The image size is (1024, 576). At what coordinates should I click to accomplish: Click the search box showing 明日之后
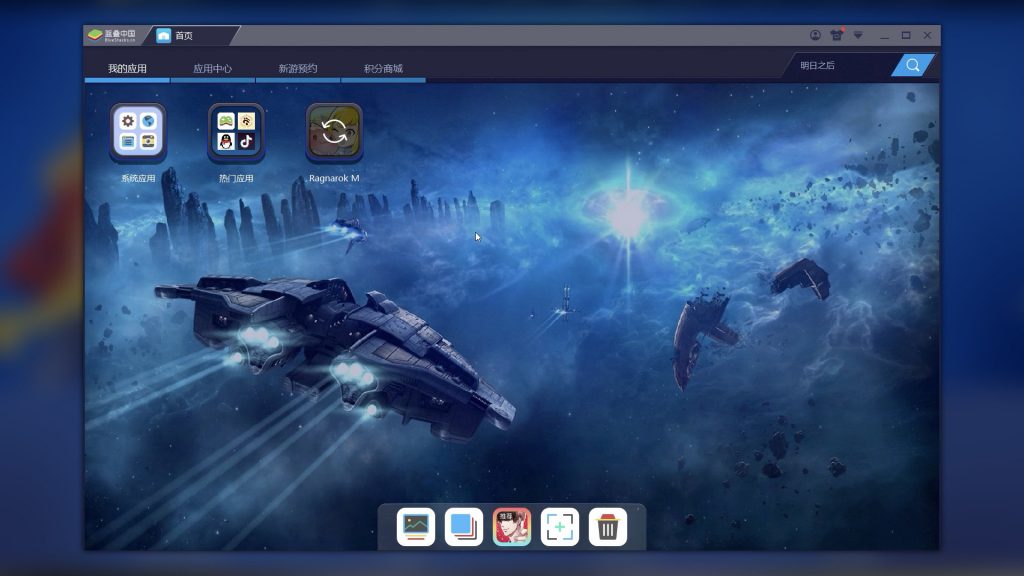[841, 65]
